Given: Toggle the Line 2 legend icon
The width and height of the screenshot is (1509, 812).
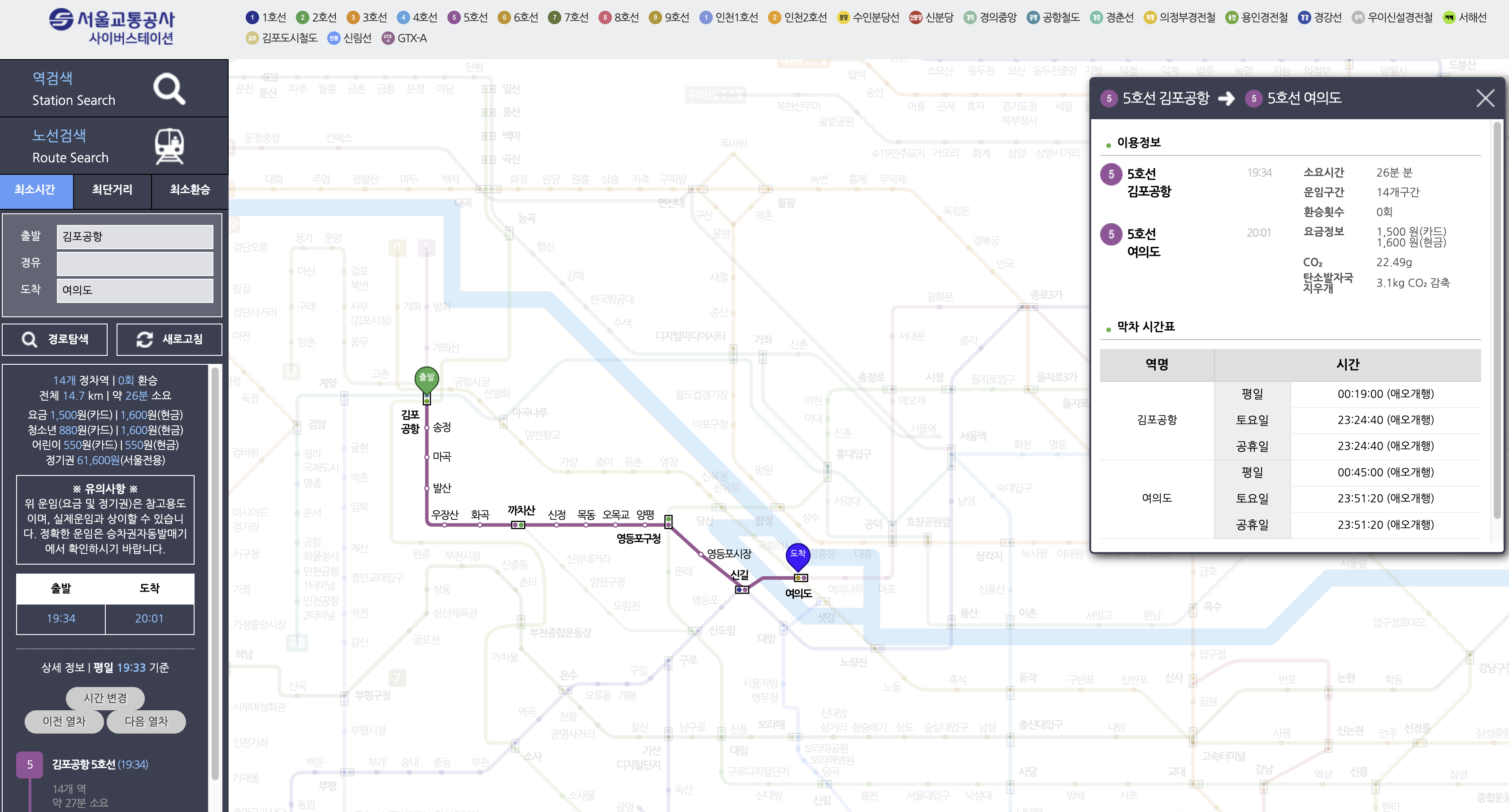Looking at the screenshot, I should click(x=302, y=17).
